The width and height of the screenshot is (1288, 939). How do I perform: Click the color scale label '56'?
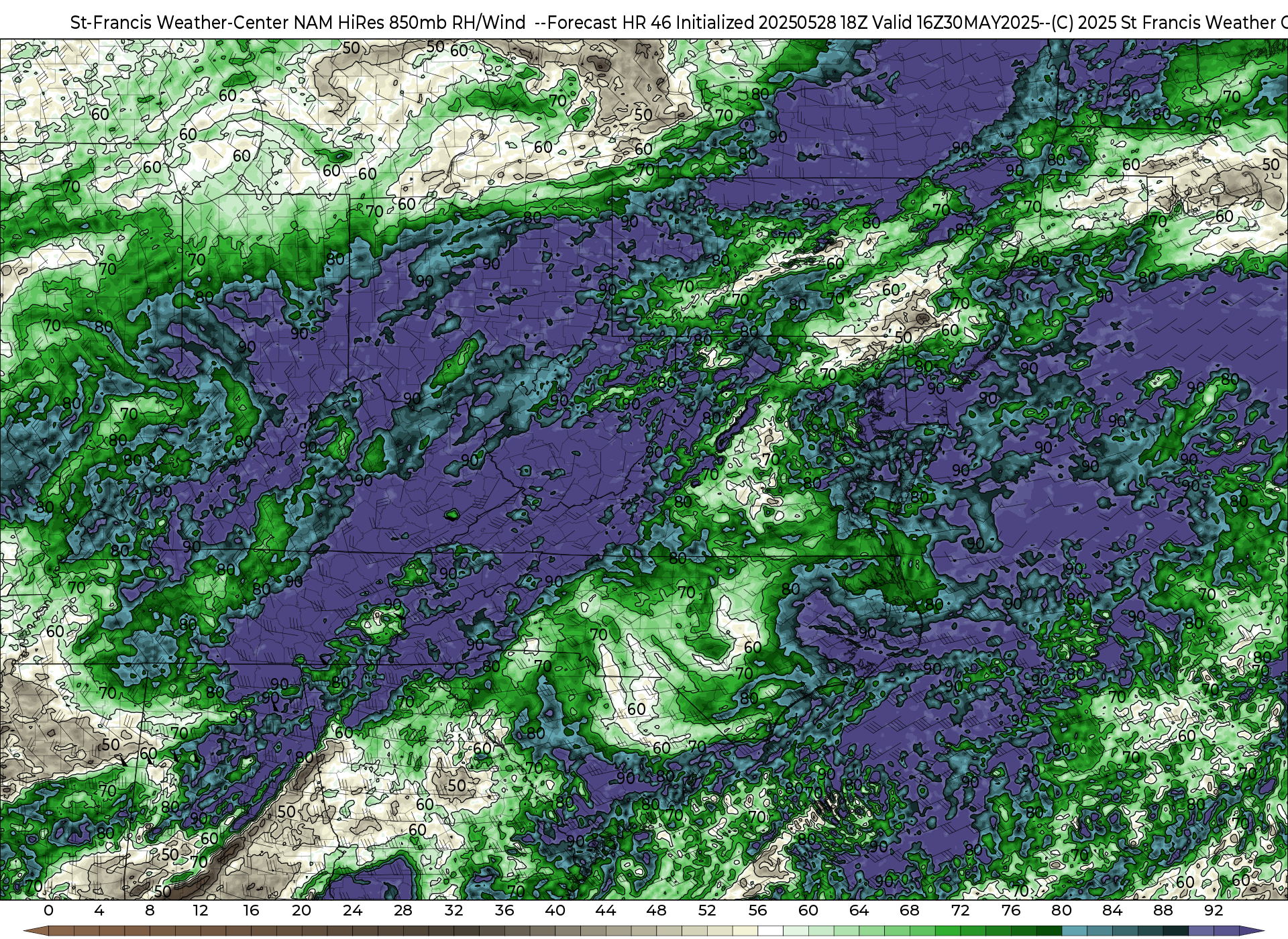click(x=757, y=910)
